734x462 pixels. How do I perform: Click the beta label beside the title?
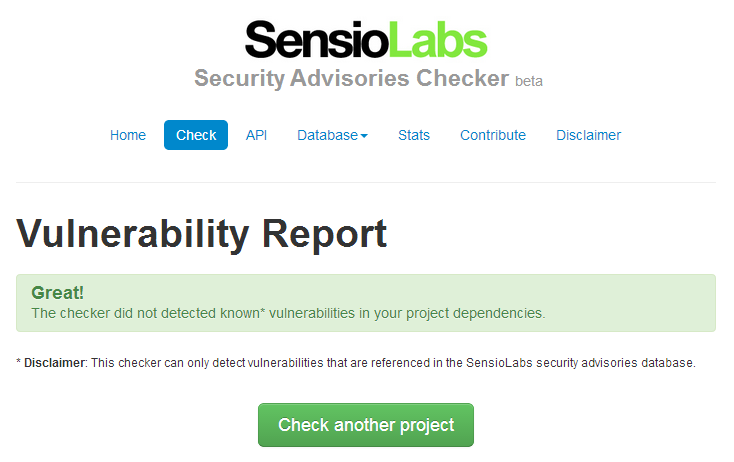pyautogui.click(x=529, y=81)
